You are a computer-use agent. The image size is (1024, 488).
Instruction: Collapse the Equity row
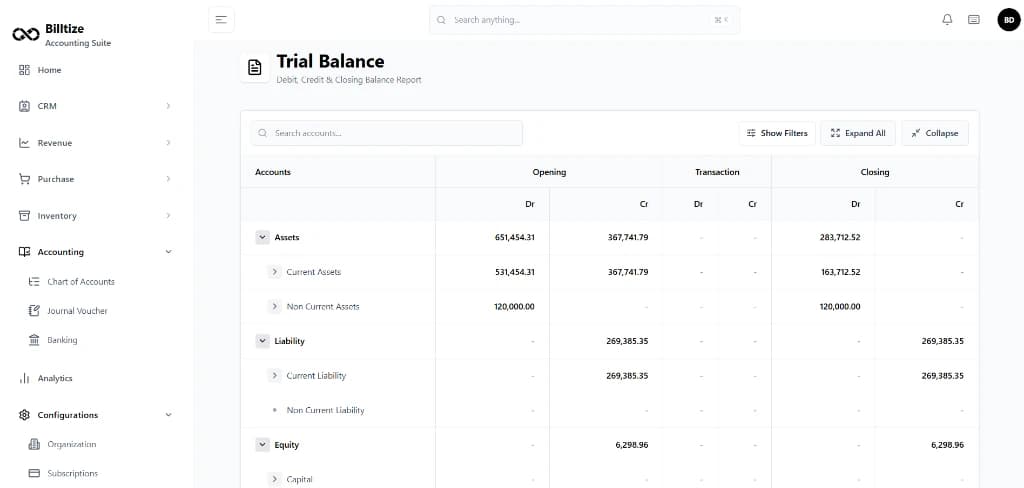pyautogui.click(x=263, y=445)
